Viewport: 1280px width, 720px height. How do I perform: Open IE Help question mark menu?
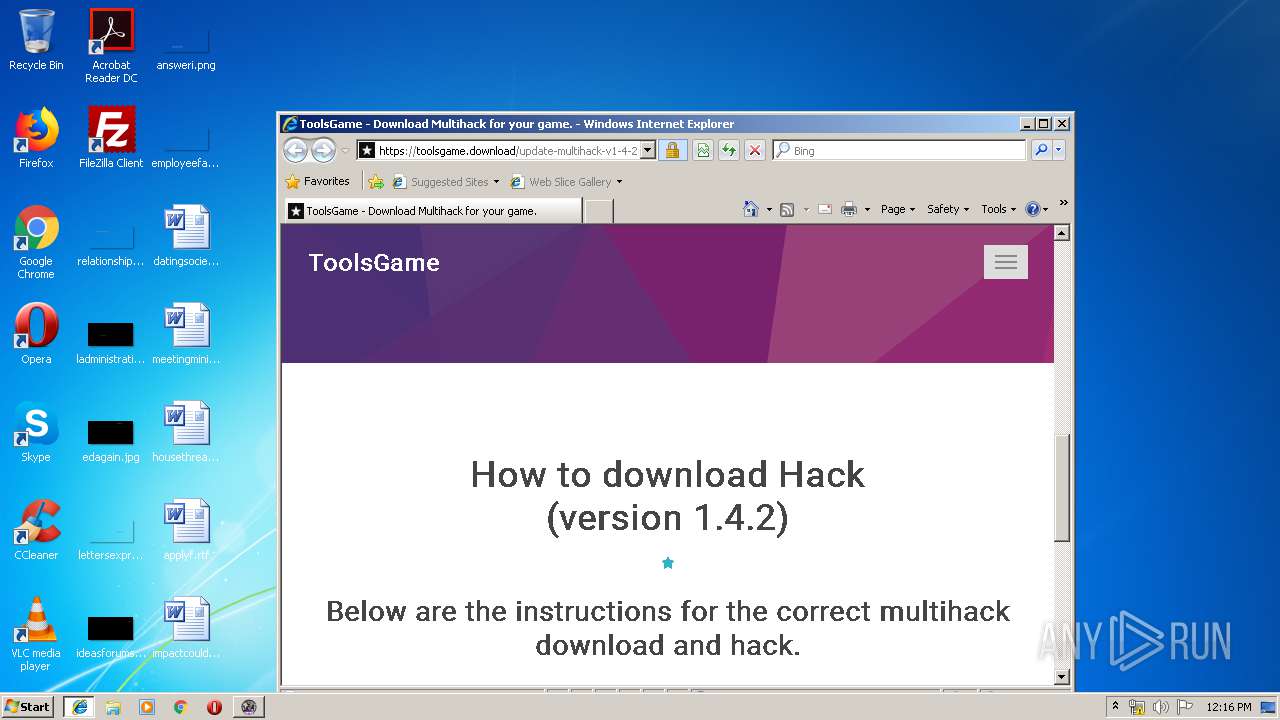pos(1037,209)
